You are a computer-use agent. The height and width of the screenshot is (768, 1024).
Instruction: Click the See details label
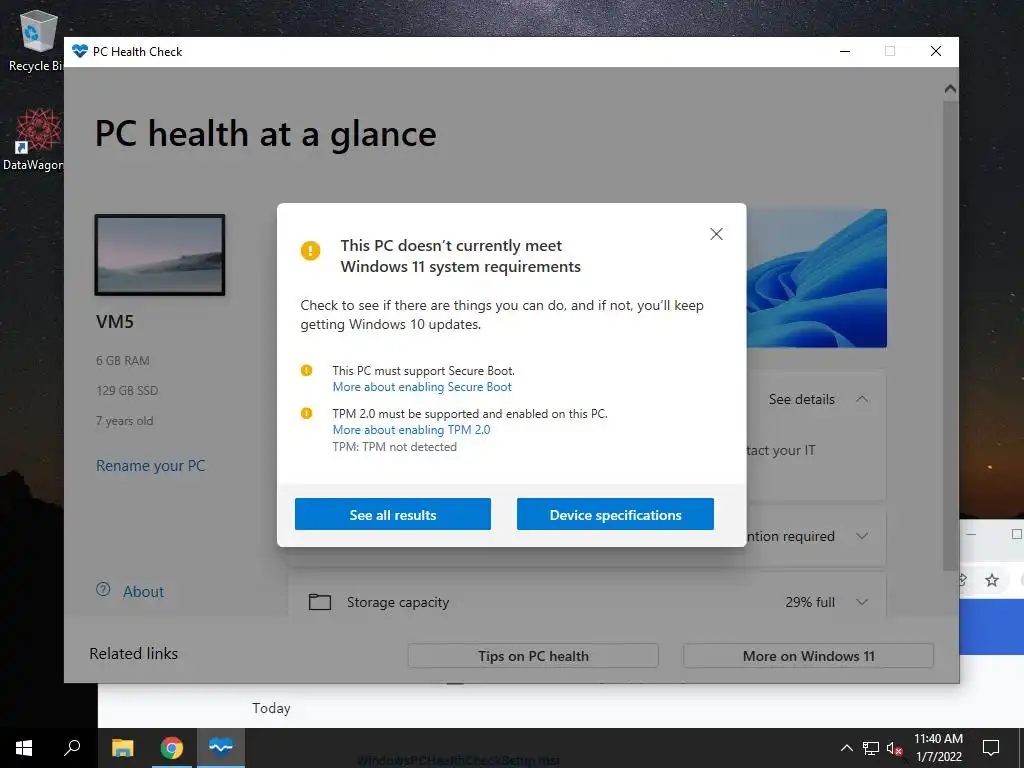coord(801,399)
